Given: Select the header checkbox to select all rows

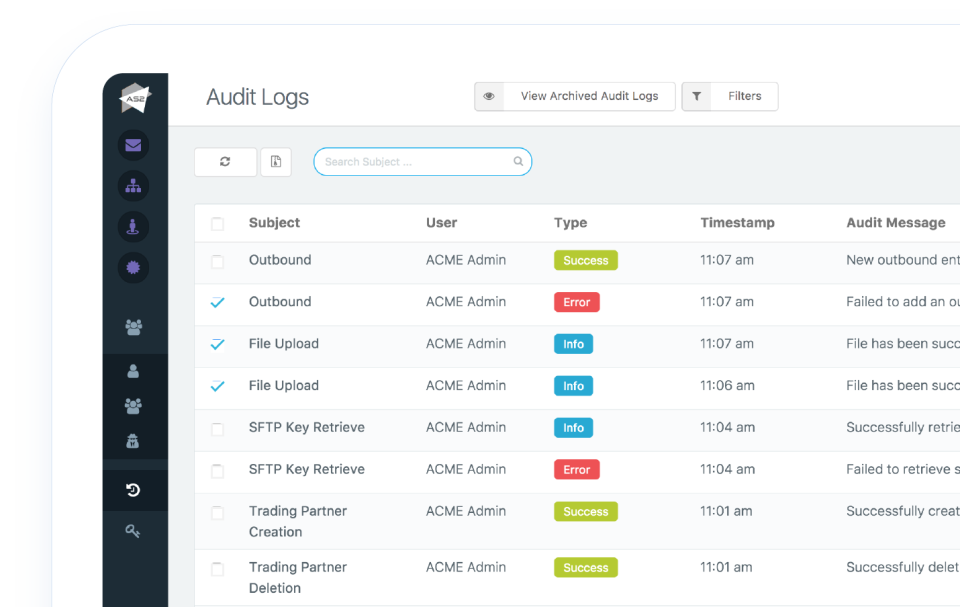Looking at the screenshot, I should click(x=217, y=222).
